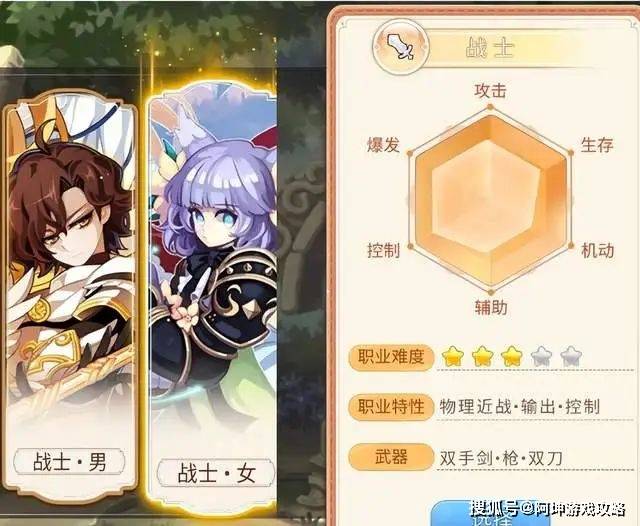The height and width of the screenshot is (526, 640).
Task: Click the sword class icon
Action: pos(401,47)
